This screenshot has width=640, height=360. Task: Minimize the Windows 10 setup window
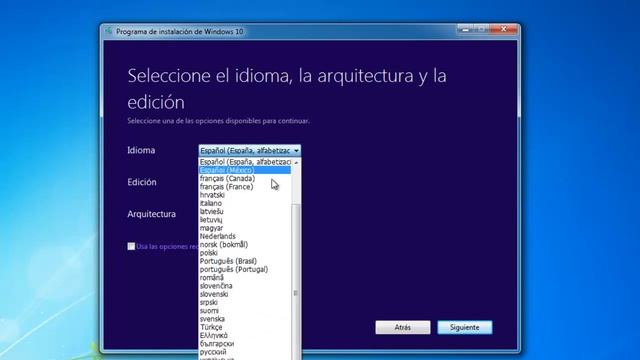pyautogui.click(x=465, y=29)
